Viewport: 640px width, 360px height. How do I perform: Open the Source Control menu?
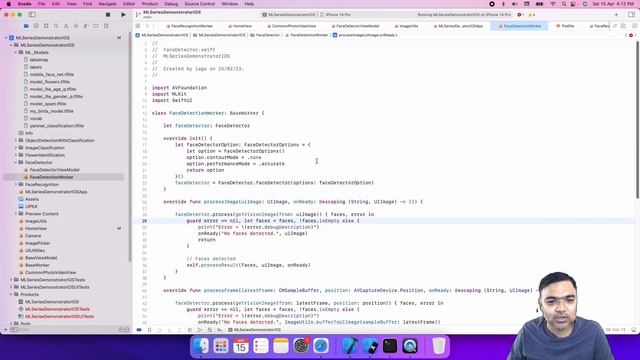coord(200,4)
